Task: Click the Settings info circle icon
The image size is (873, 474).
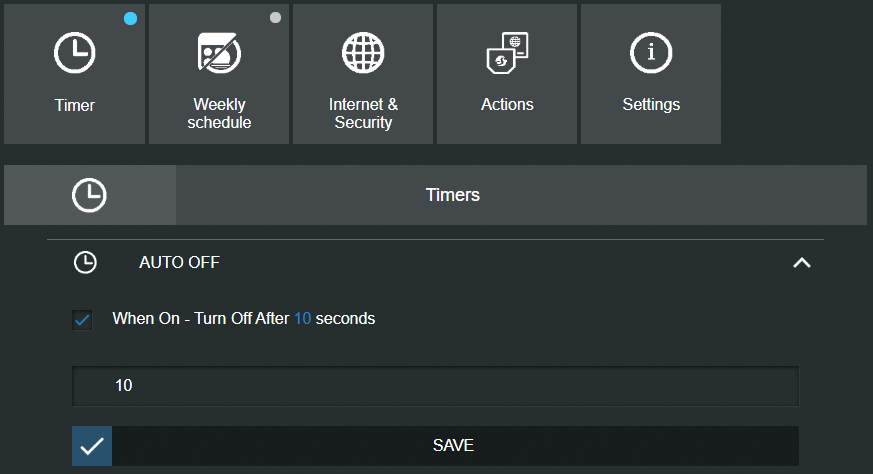Action: point(651,53)
